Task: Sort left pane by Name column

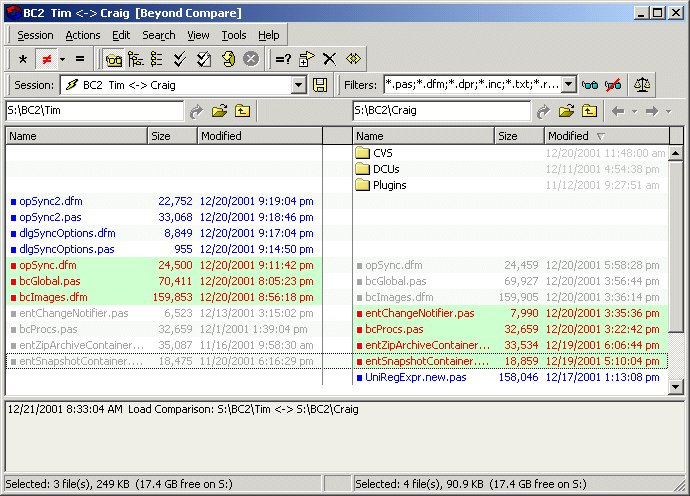Action: pos(77,136)
